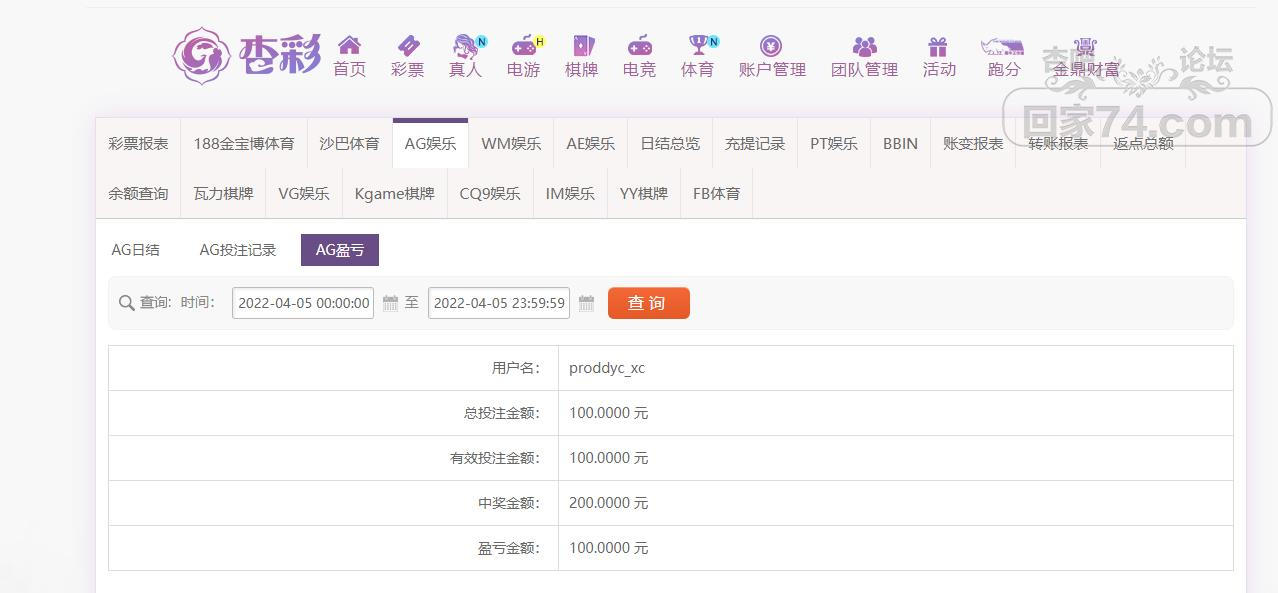Open the 棋牌 cards icon
Image resolution: width=1278 pixels, height=593 pixels.
click(582, 46)
